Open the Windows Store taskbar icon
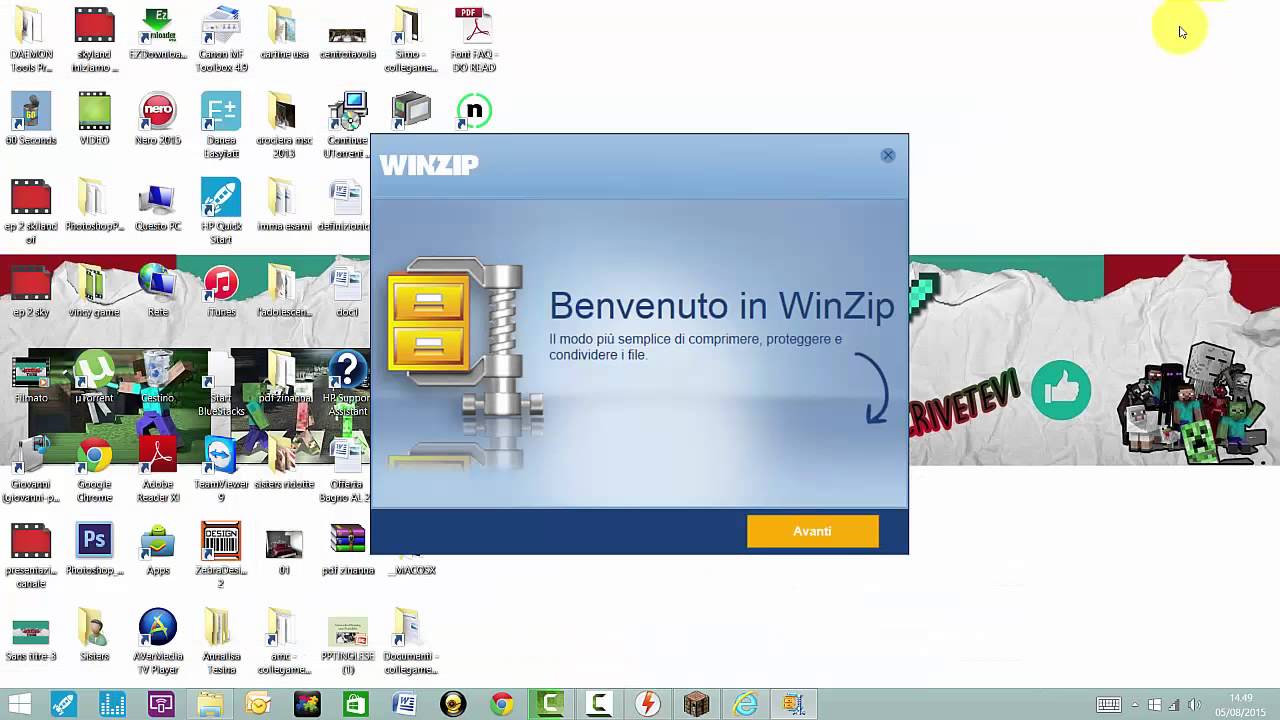This screenshot has width=1280, height=720. (355, 704)
